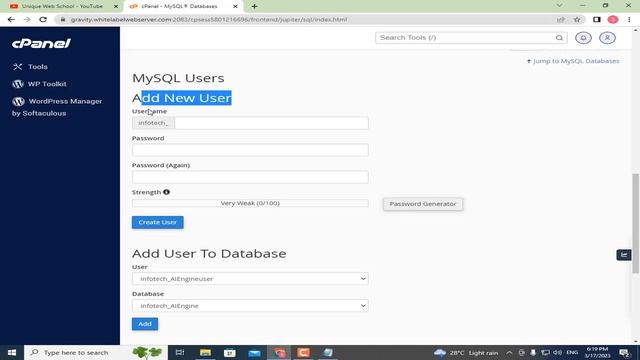This screenshot has width=640, height=360.
Task: Click the infotech_ username prefix
Action: [153, 123]
